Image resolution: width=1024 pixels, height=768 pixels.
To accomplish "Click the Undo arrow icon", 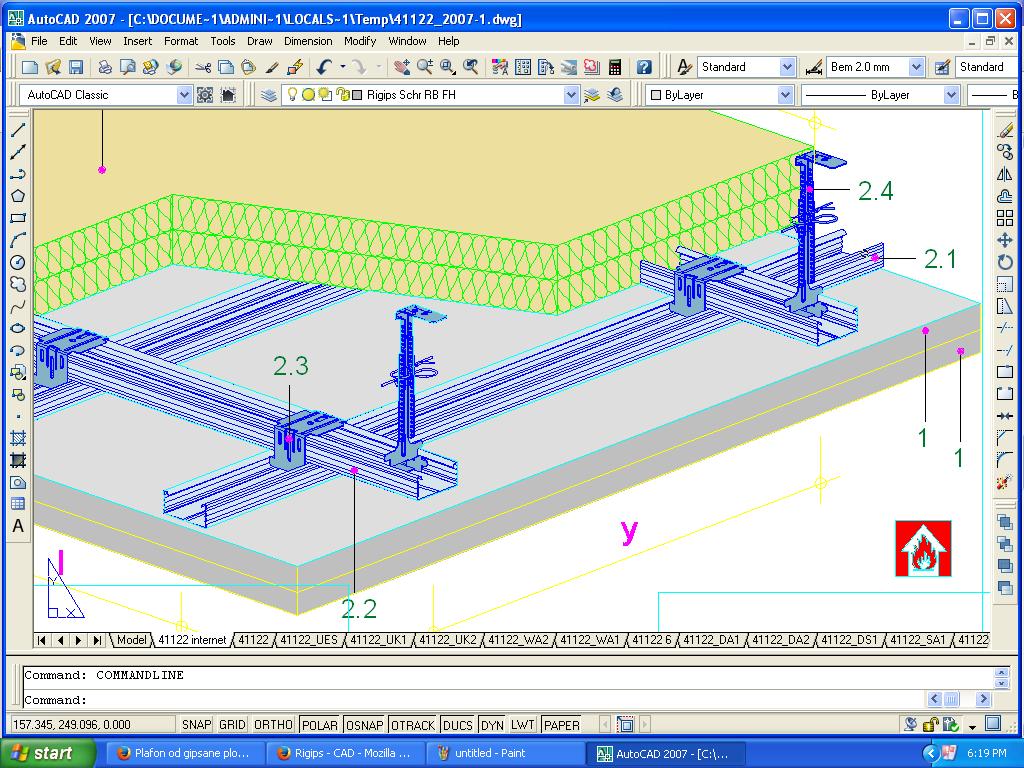I will [x=324, y=67].
